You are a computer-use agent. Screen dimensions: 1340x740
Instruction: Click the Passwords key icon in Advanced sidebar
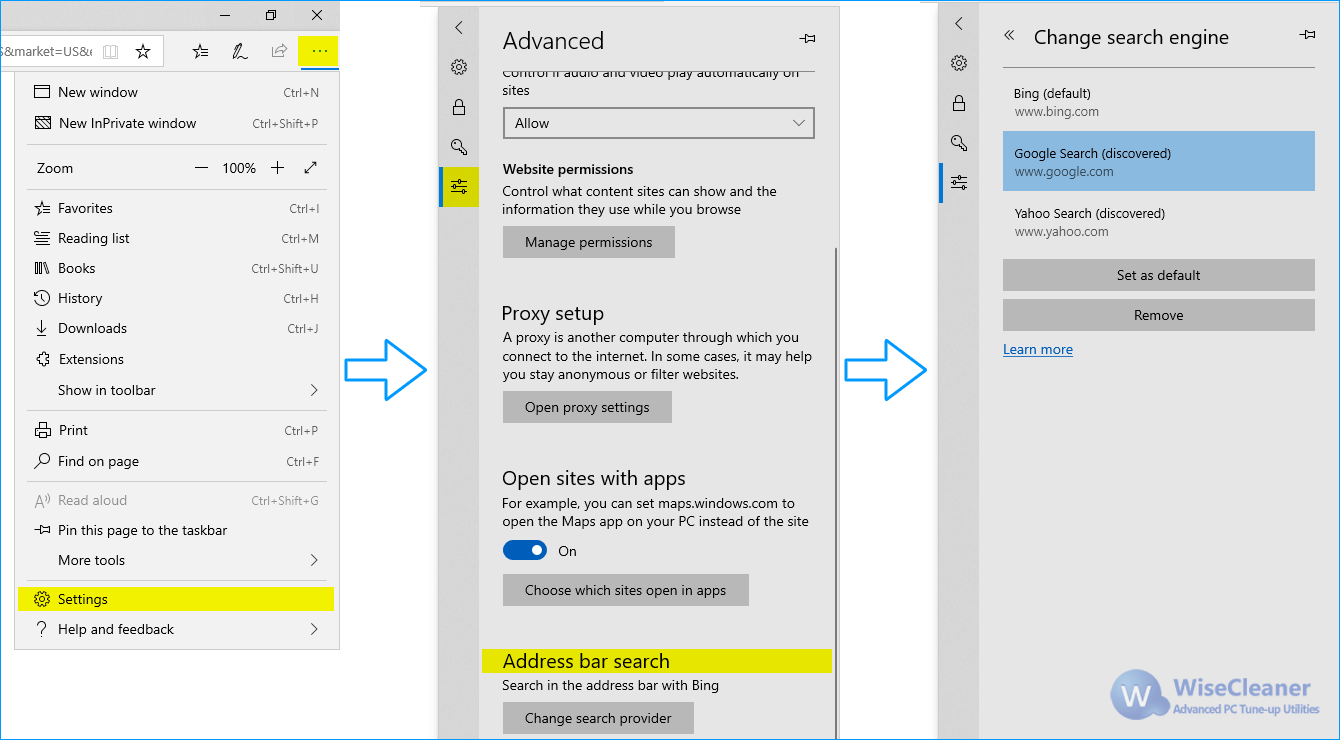[x=459, y=147]
